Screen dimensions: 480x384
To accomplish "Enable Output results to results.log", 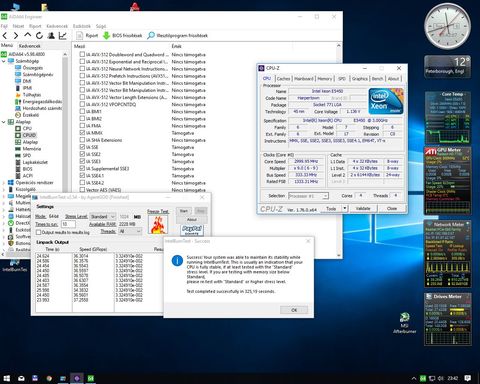I will pyautogui.click(x=38, y=232).
